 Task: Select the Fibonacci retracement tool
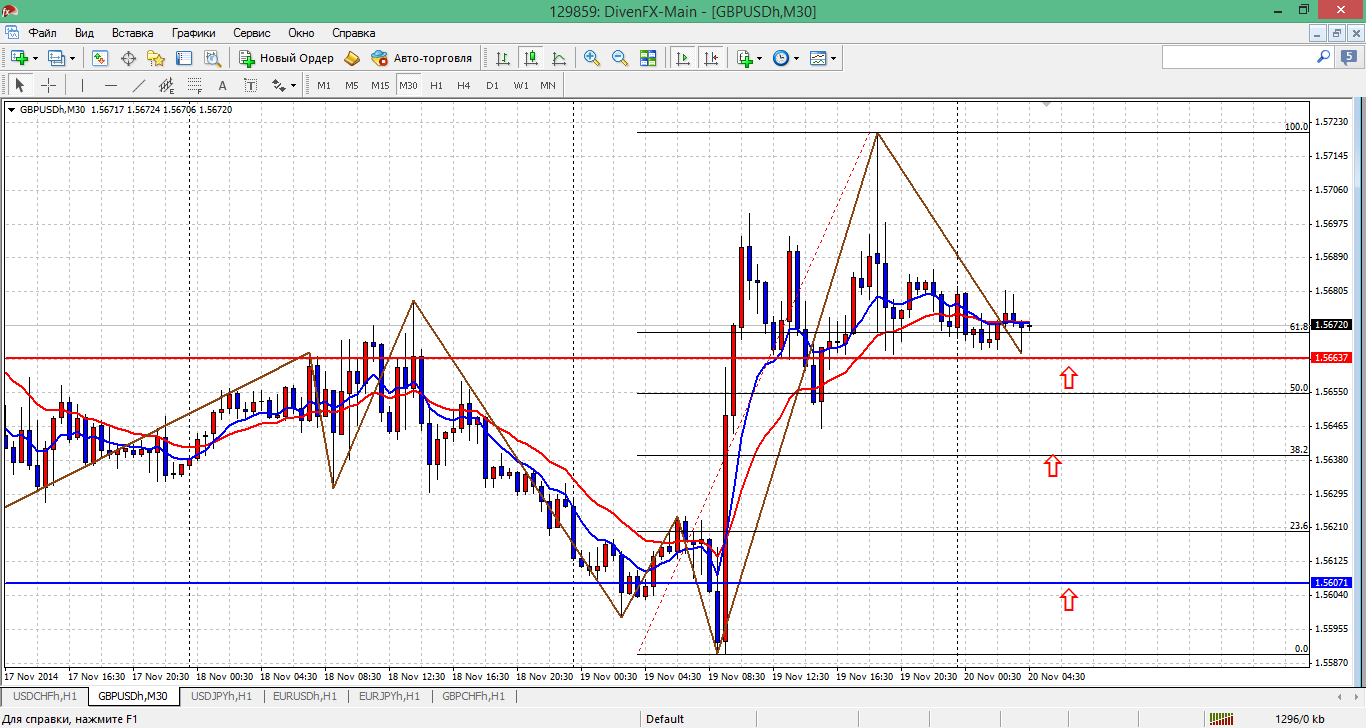pos(195,85)
